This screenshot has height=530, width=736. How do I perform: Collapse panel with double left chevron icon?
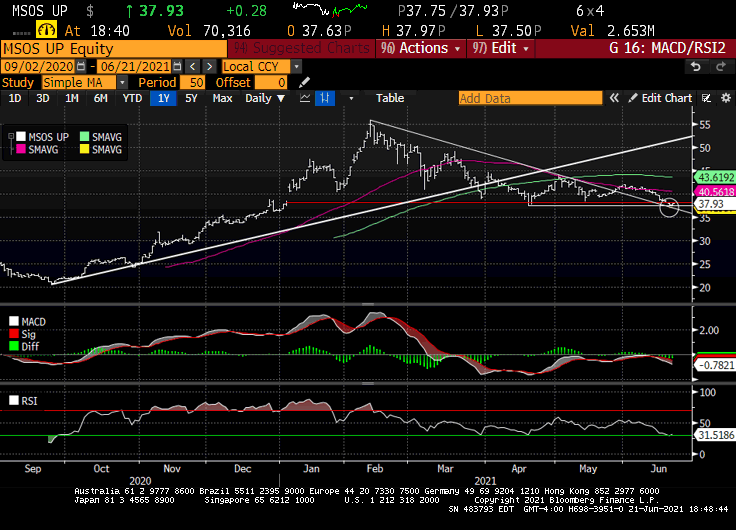[614, 98]
